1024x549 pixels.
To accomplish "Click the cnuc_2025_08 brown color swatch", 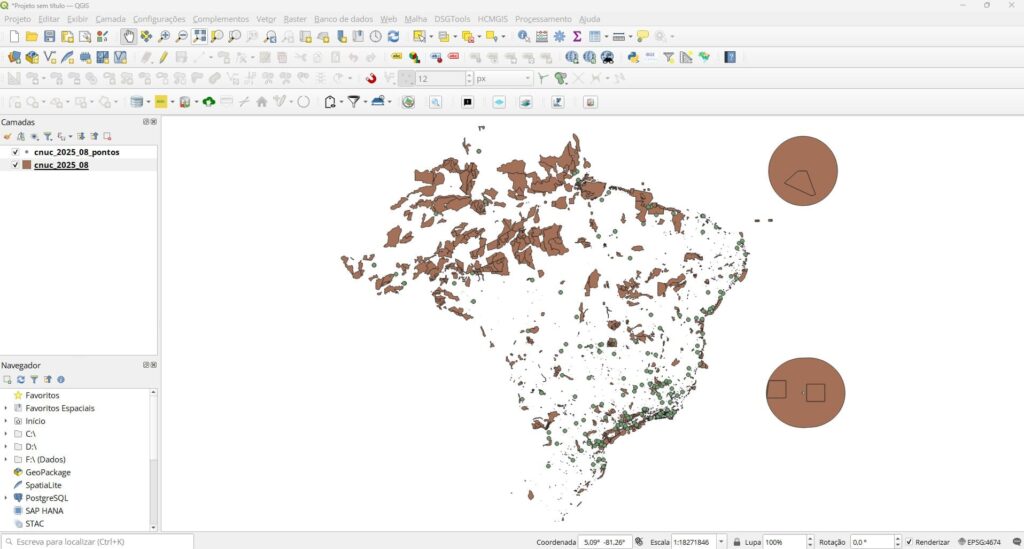I will 27,165.
